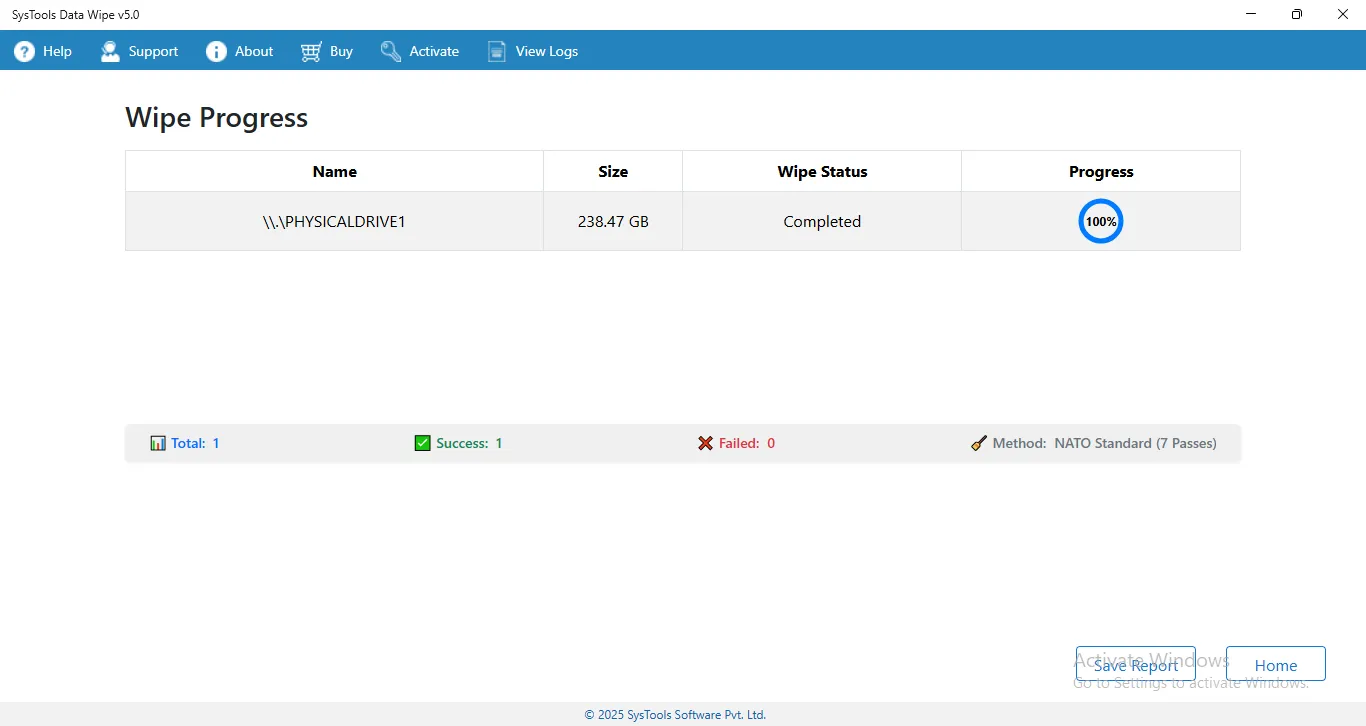Open the About menu item

point(254,51)
